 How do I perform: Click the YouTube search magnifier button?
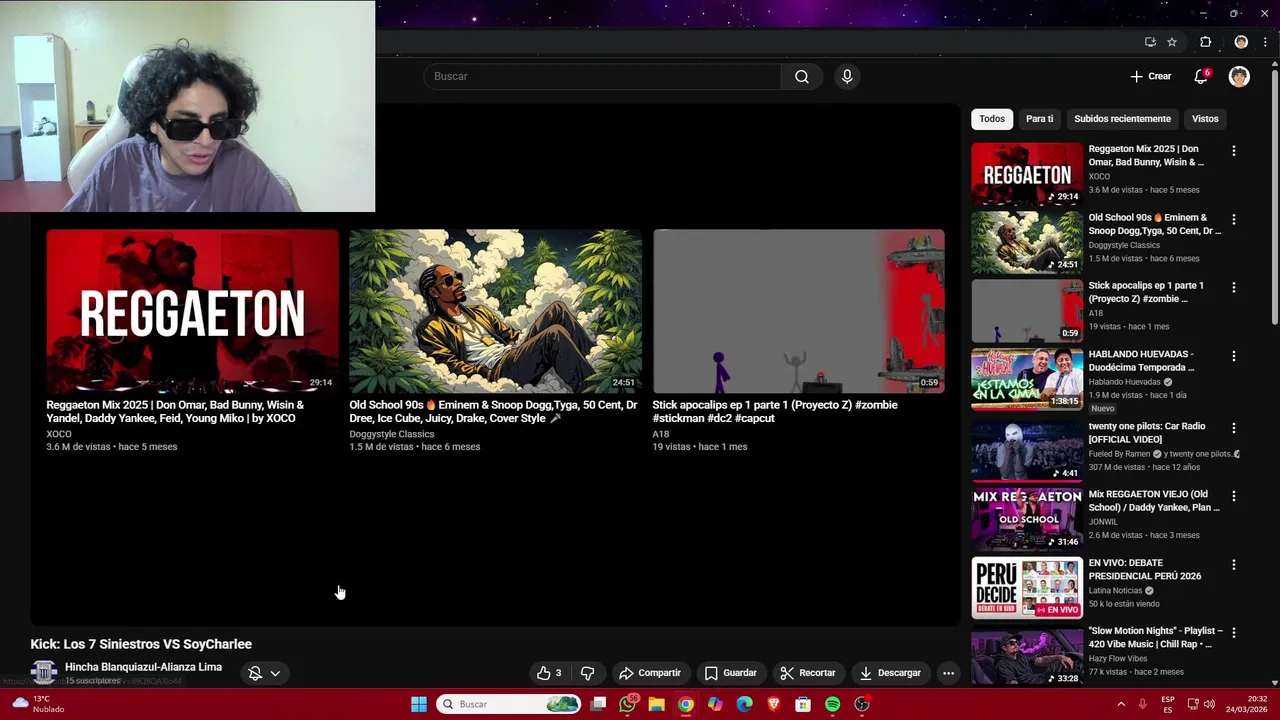coord(801,76)
